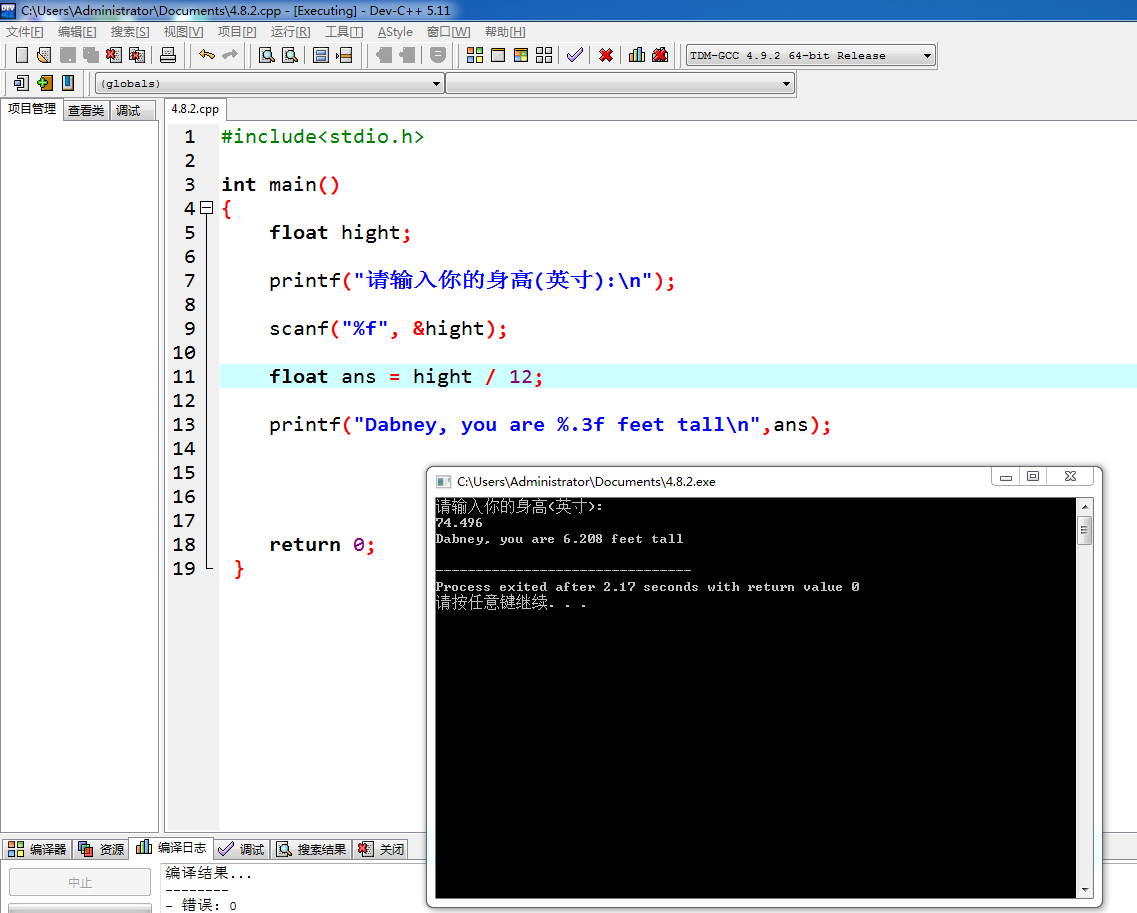Click the Save file toolbar icon

pos(67,55)
